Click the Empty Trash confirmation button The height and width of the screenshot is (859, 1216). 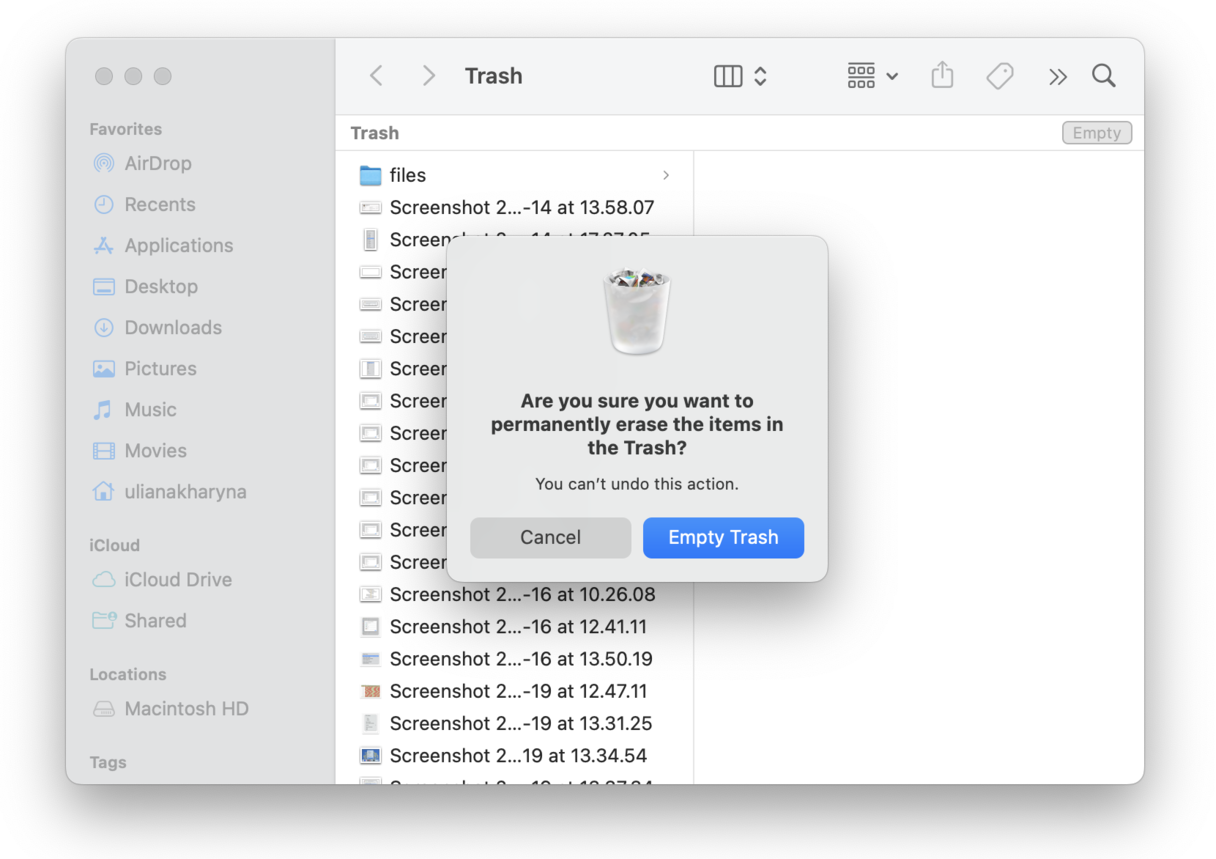[x=722, y=537]
